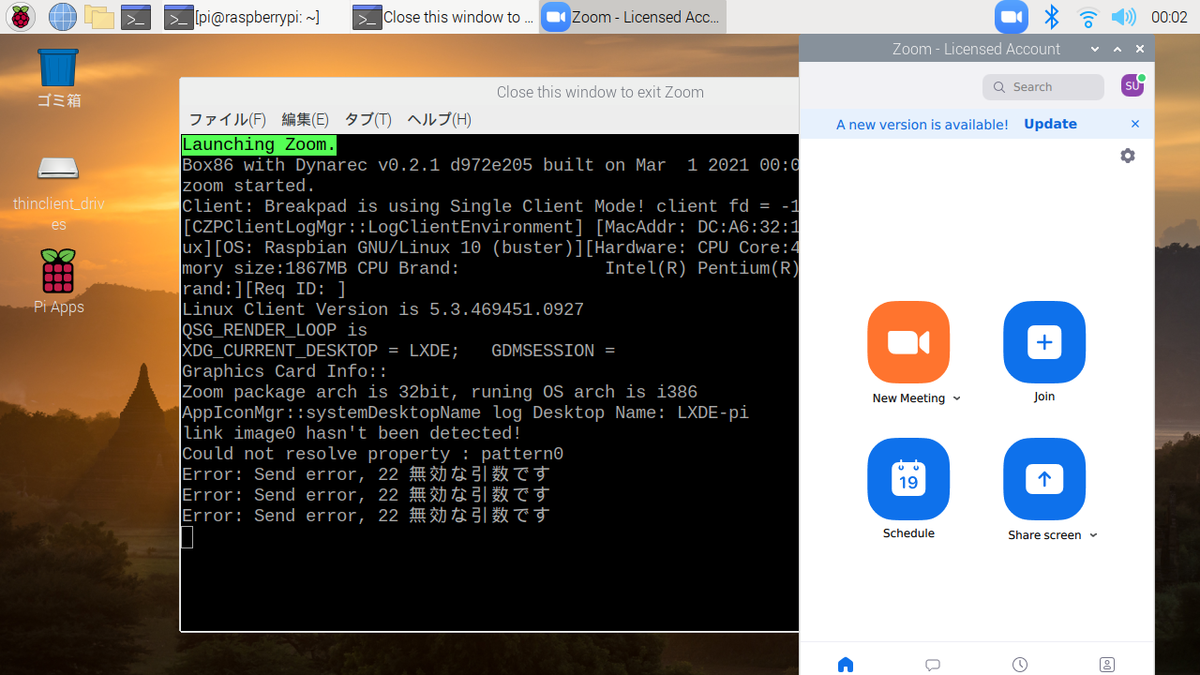
Task: Select the Pi Apps desktop icon
Action: 58,283
